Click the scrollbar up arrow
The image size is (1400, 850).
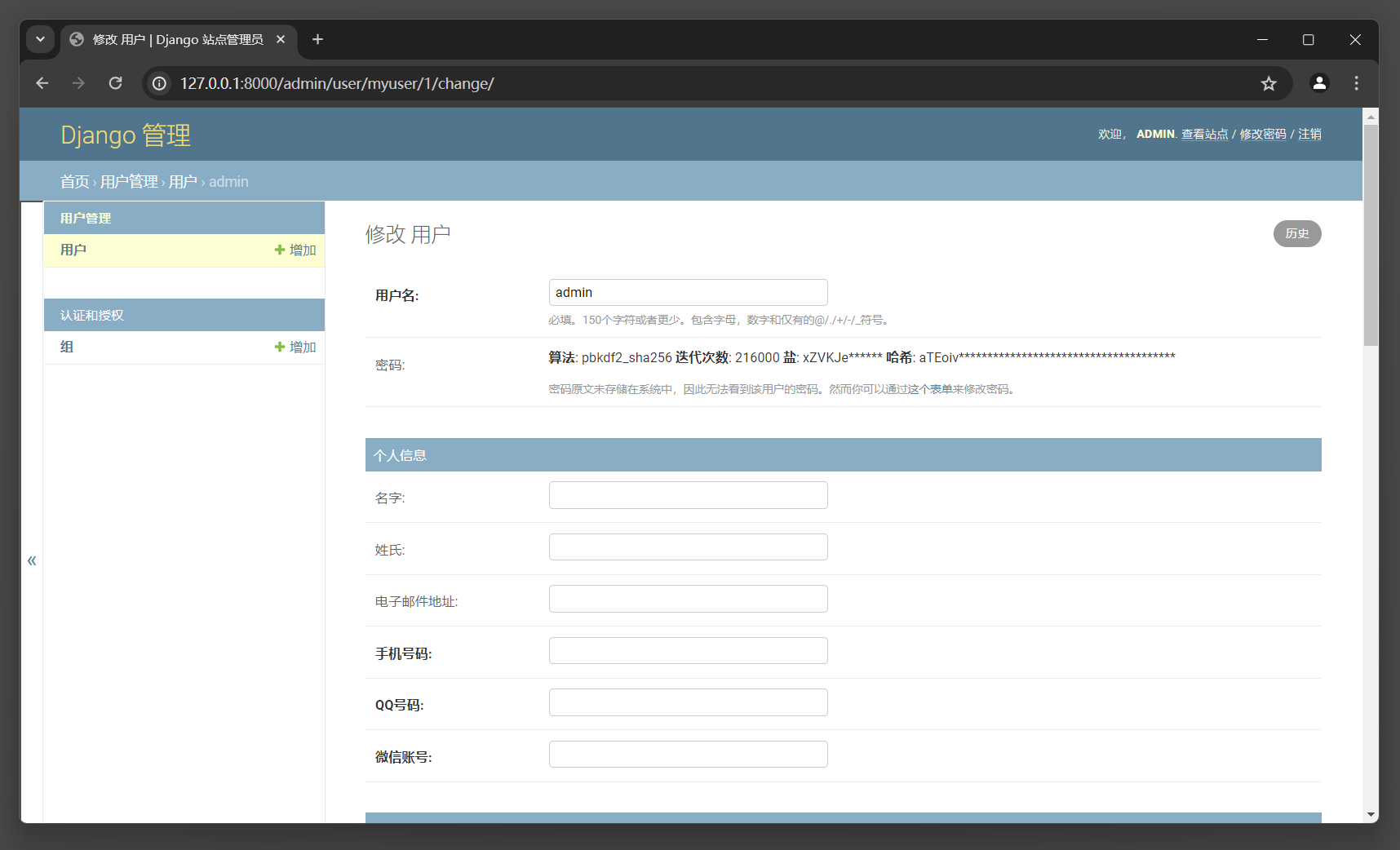click(1371, 117)
